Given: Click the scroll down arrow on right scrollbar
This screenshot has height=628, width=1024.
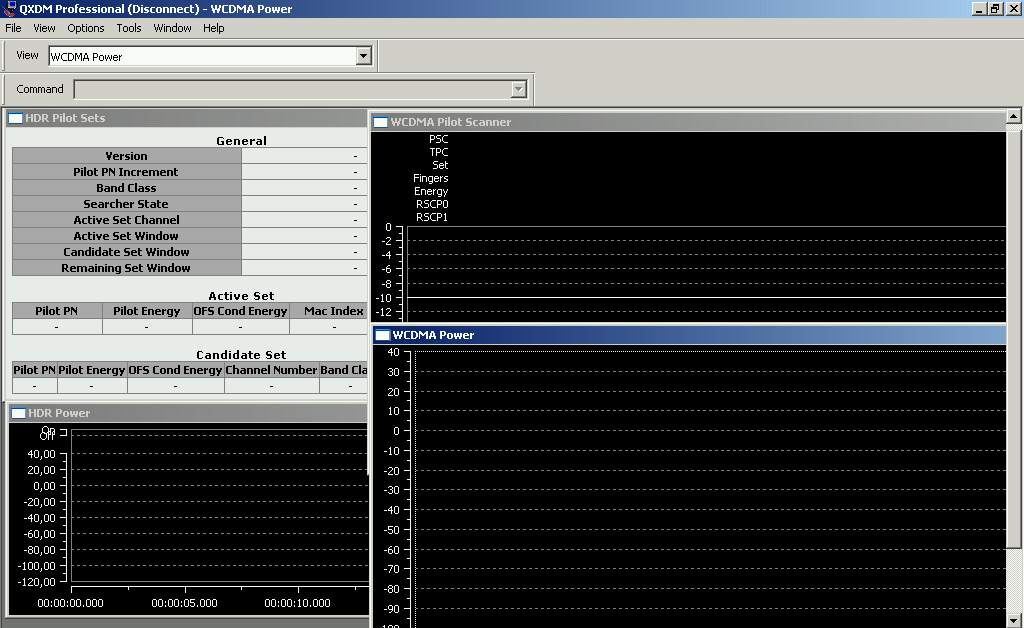Looking at the screenshot, I should (1014, 621).
